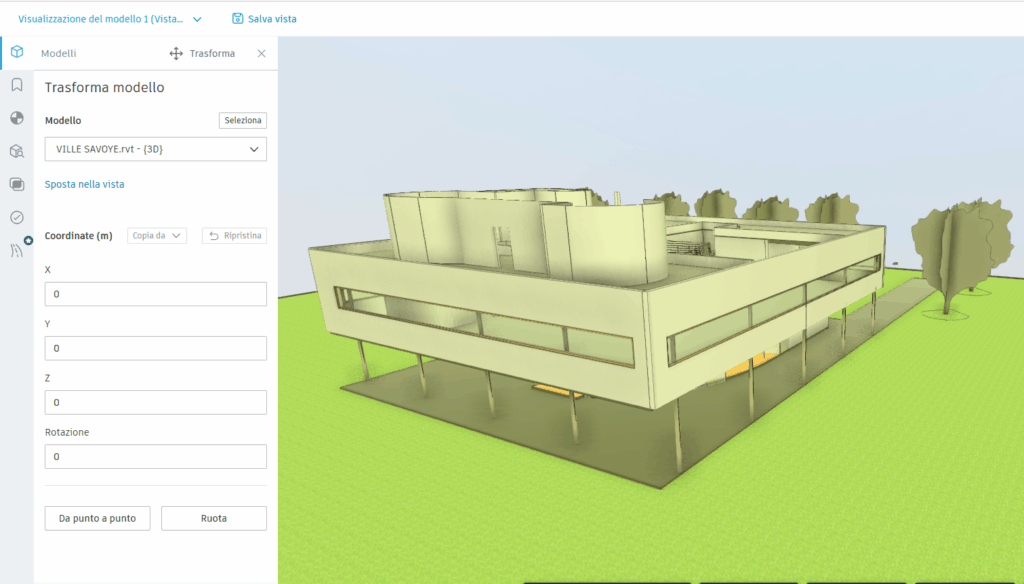Viewport: 1024px width, 584px height.
Task: Open the Models cube icon in sidebar
Action: click(17, 53)
